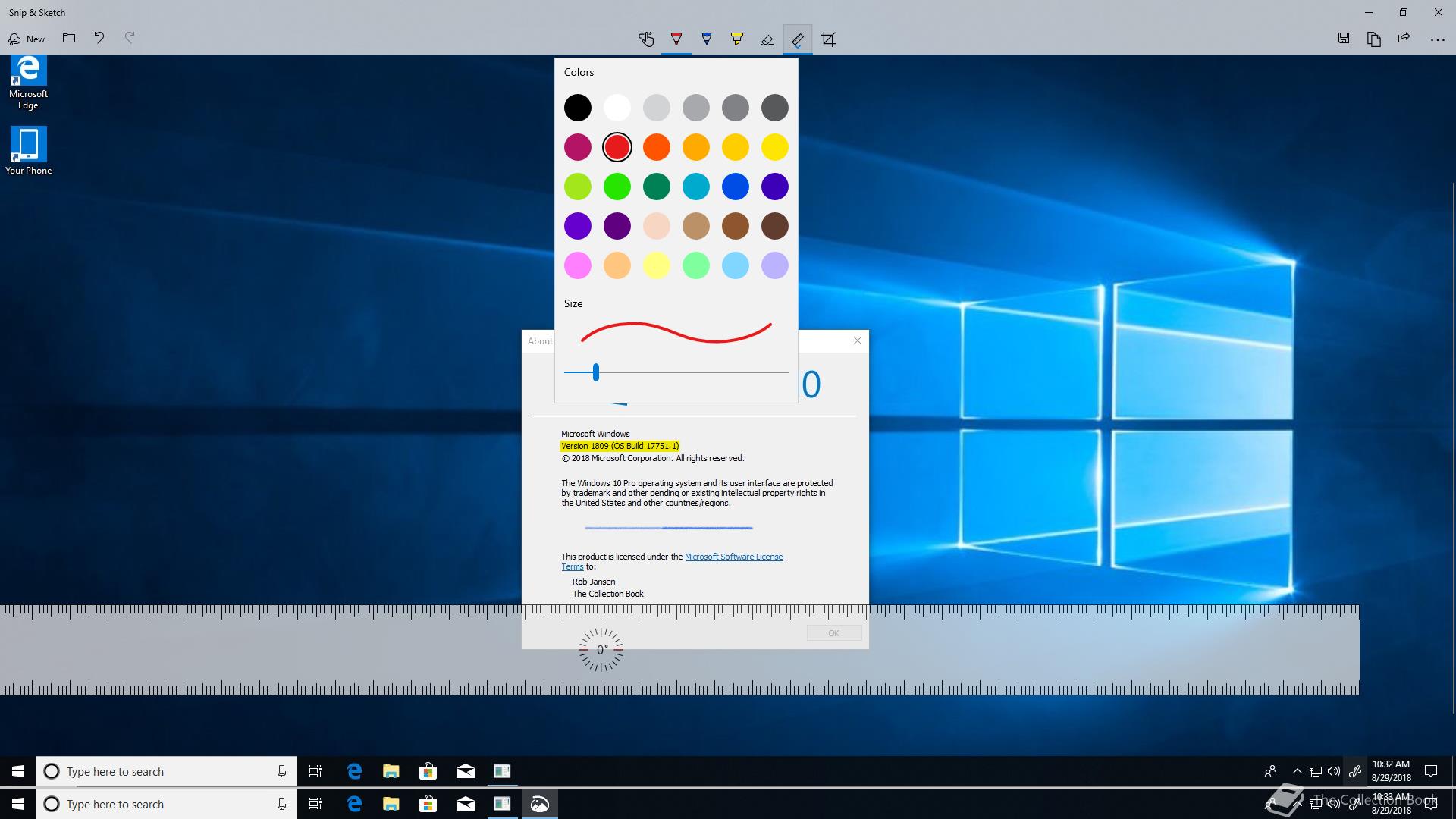
Task: Select the lime yellow-green swatch
Action: [x=578, y=187]
